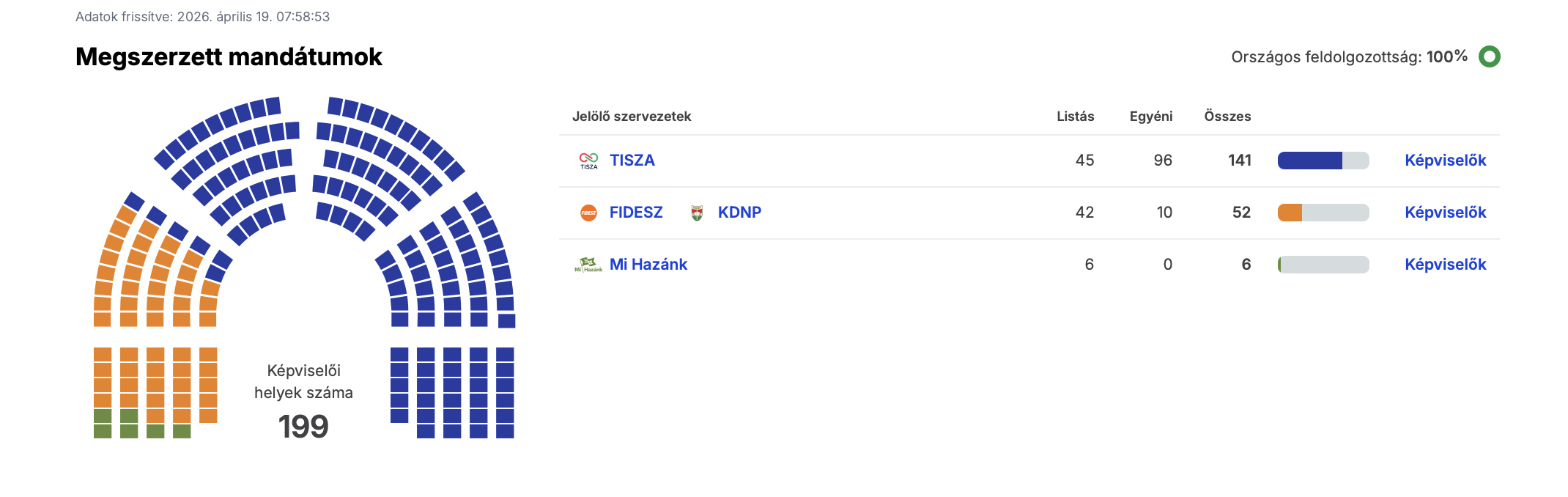Image resolution: width=1568 pixels, height=497 pixels.
Task: View TISZA's Képviselők list
Action: point(1445,161)
